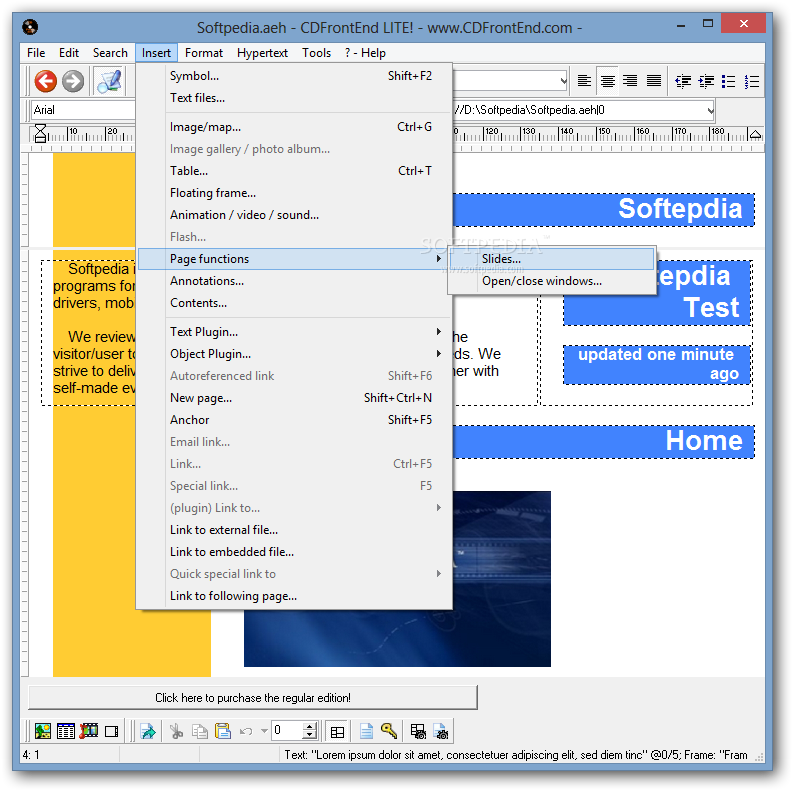Click purchase the regular edition button
793x791 pixels.
pos(253,698)
